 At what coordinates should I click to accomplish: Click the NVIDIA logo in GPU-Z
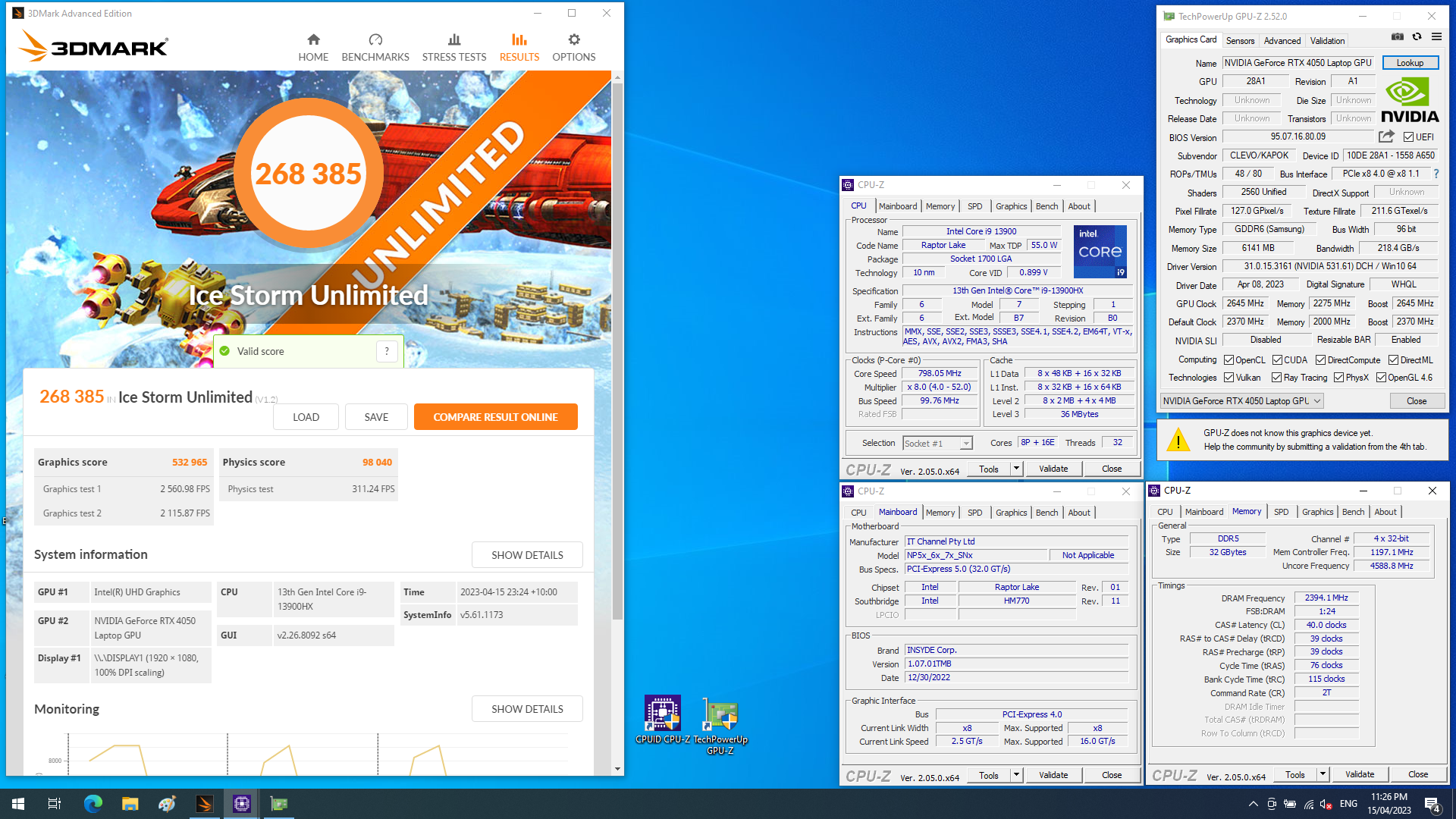pos(1410,101)
